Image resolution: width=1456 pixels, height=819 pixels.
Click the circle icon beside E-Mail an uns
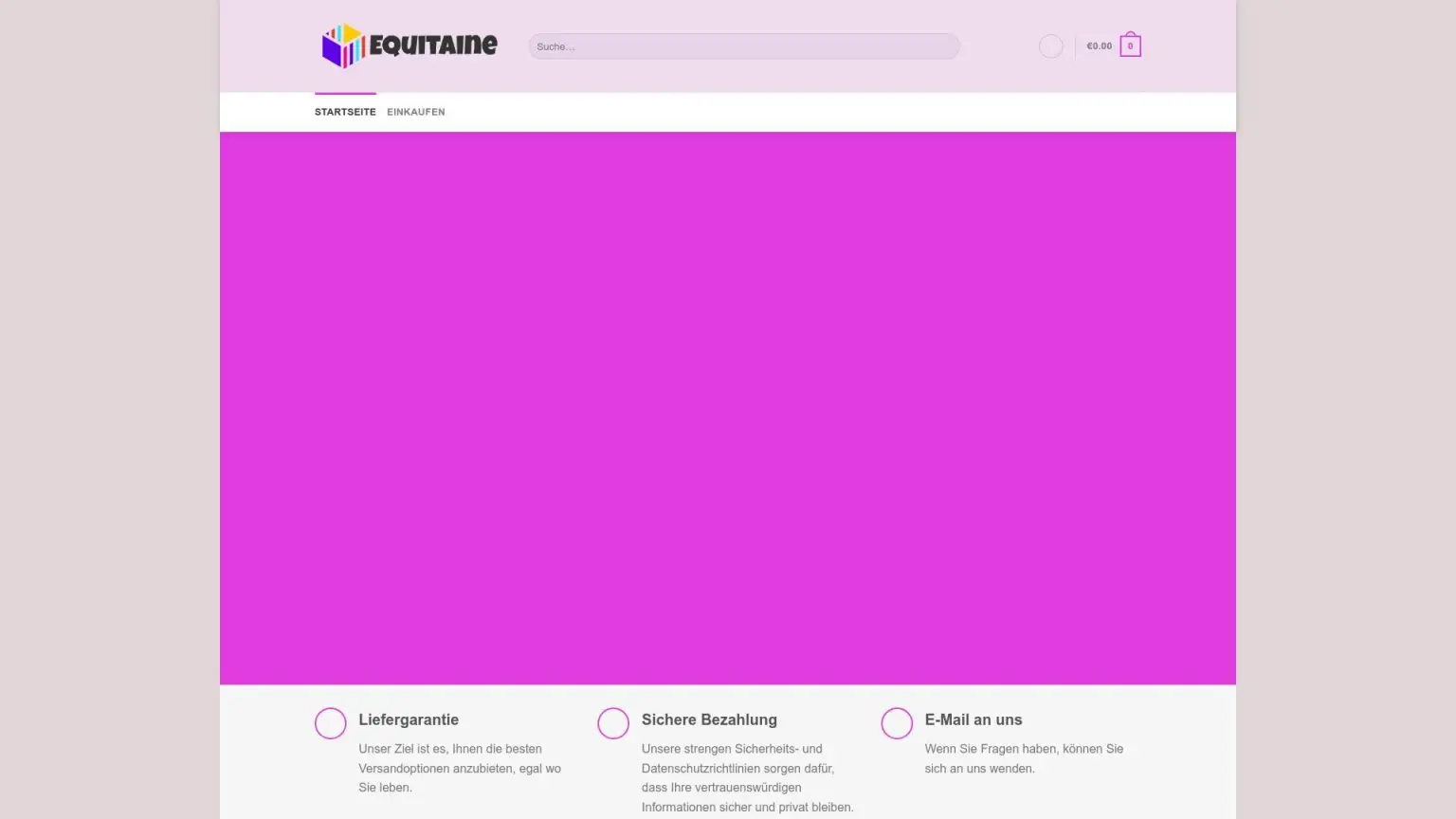pyautogui.click(x=897, y=723)
